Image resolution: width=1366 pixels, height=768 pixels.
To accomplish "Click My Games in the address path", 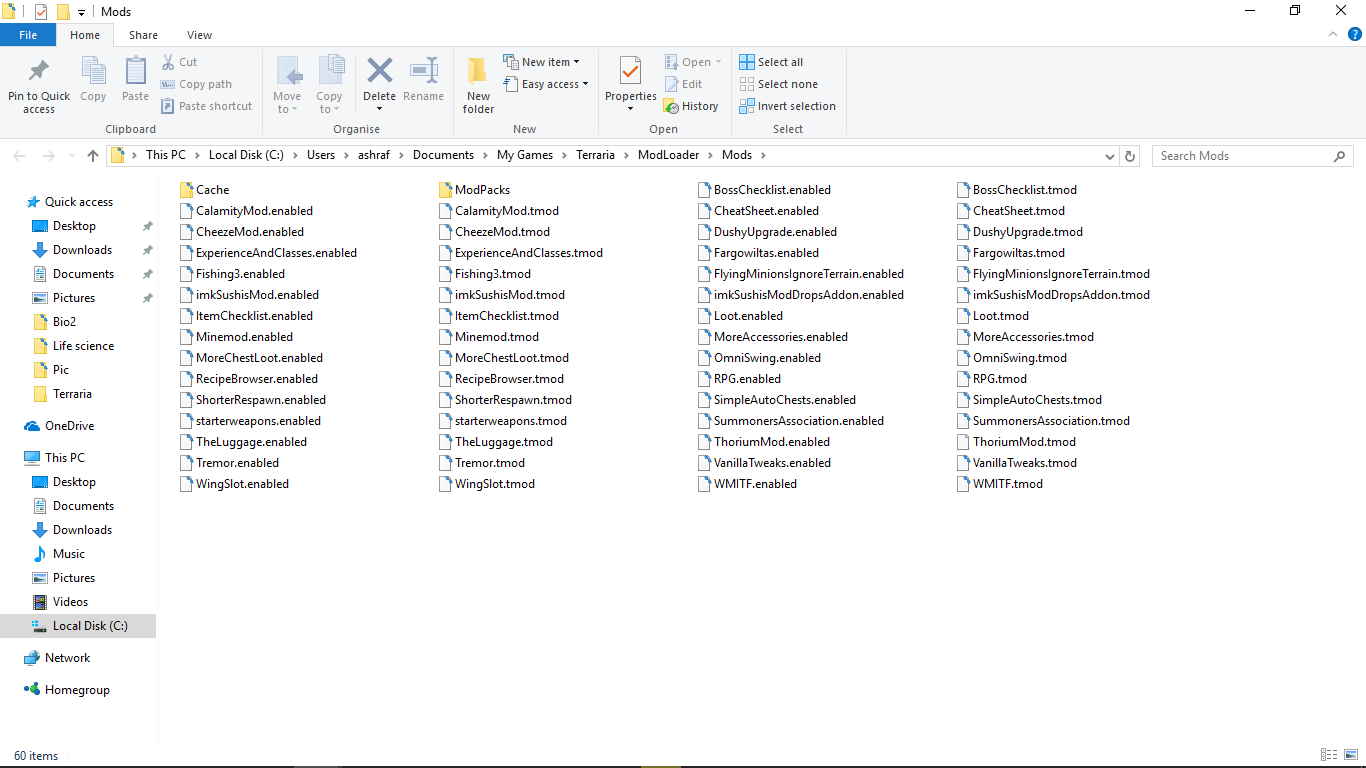I will click(524, 155).
